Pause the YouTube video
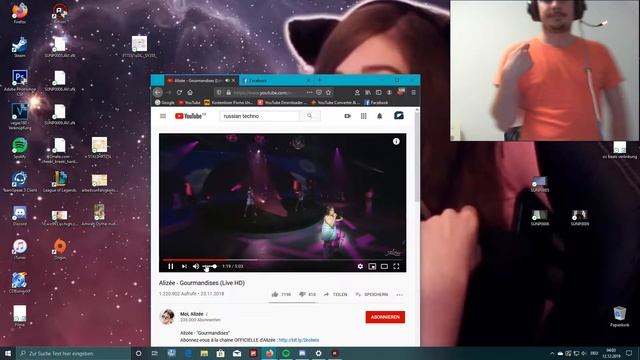The height and width of the screenshot is (360, 640). [171, 267]
